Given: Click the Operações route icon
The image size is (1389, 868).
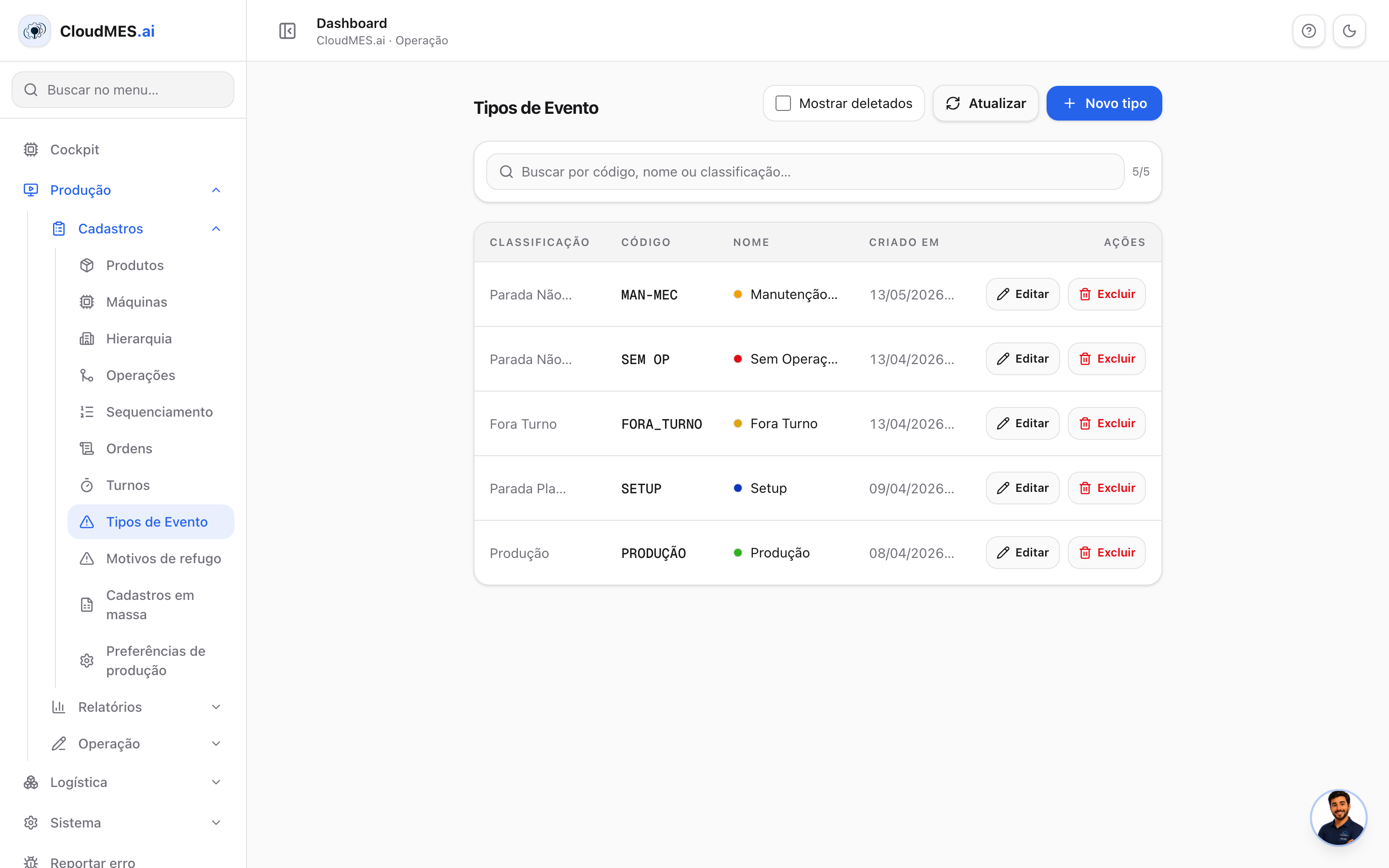Looking at the screenshot, I should tap(87, 376).
